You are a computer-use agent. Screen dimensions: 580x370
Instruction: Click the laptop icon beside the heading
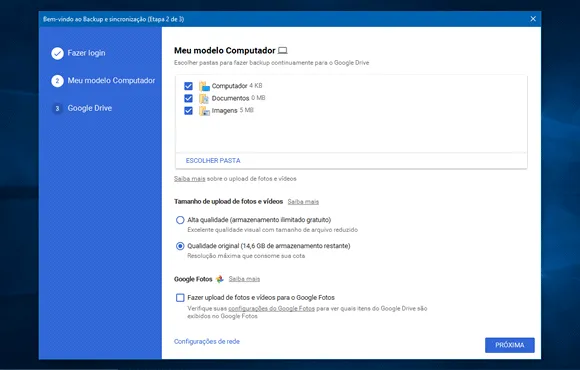point(283,50)
